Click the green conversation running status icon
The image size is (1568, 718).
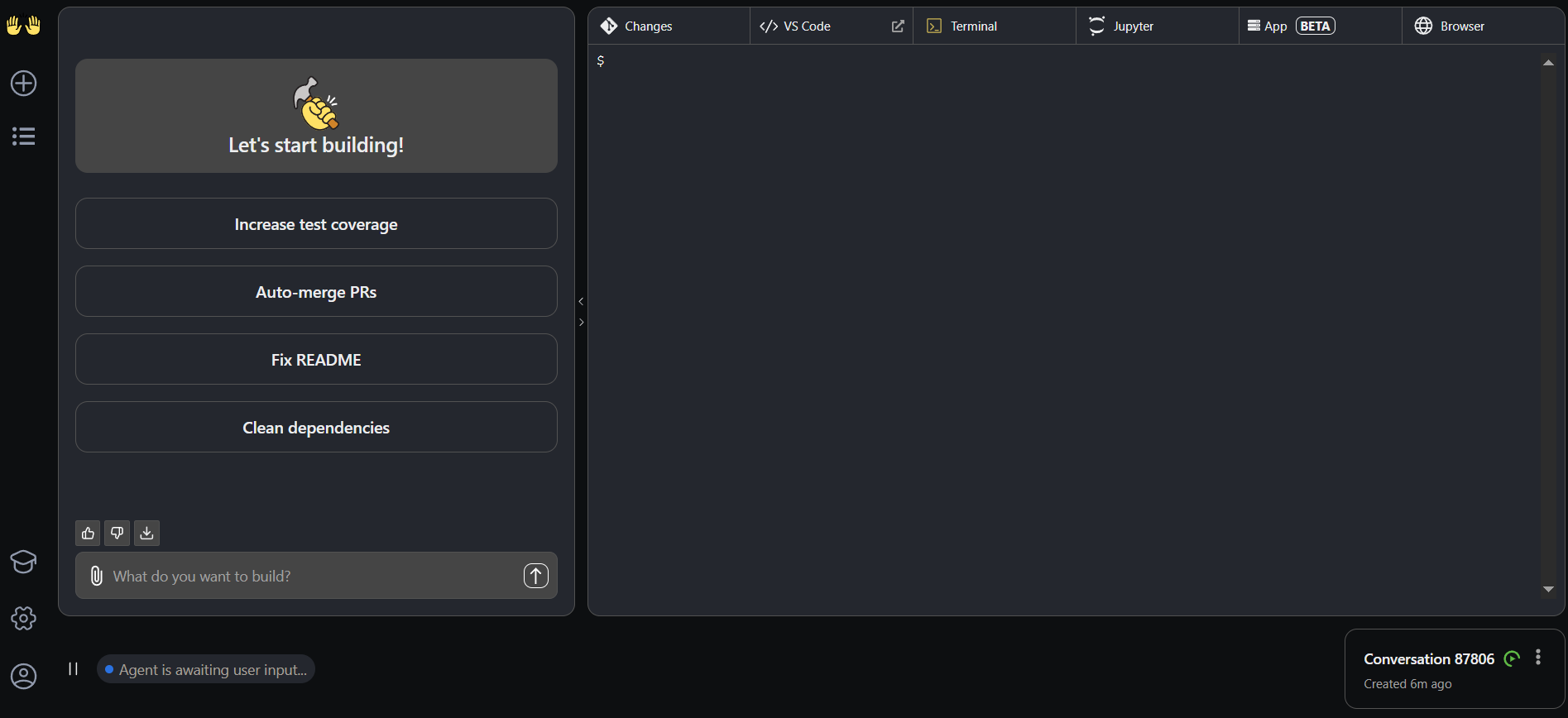(1513, 658)
